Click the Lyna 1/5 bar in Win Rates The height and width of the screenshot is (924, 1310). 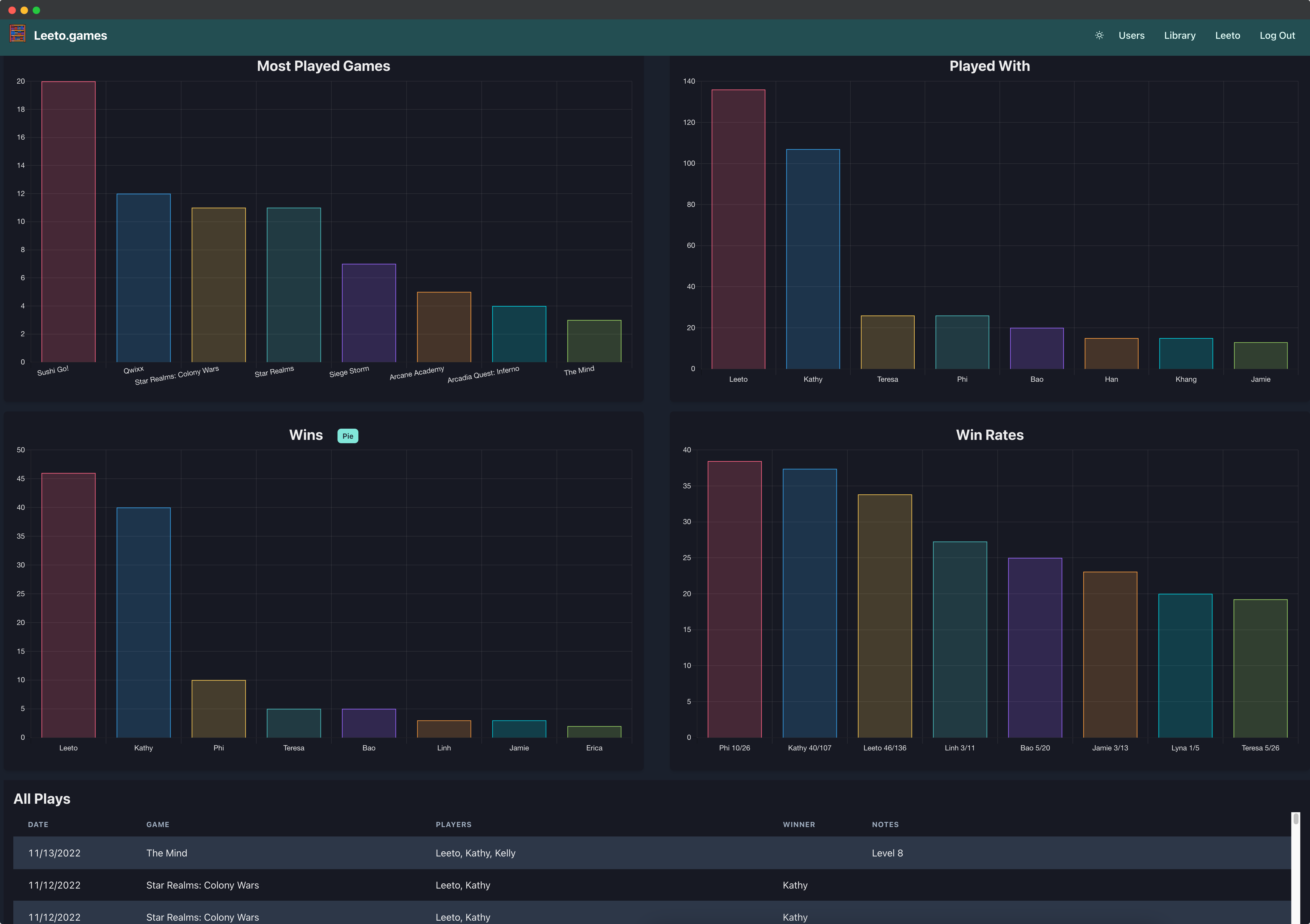(x=1185, y=666)
